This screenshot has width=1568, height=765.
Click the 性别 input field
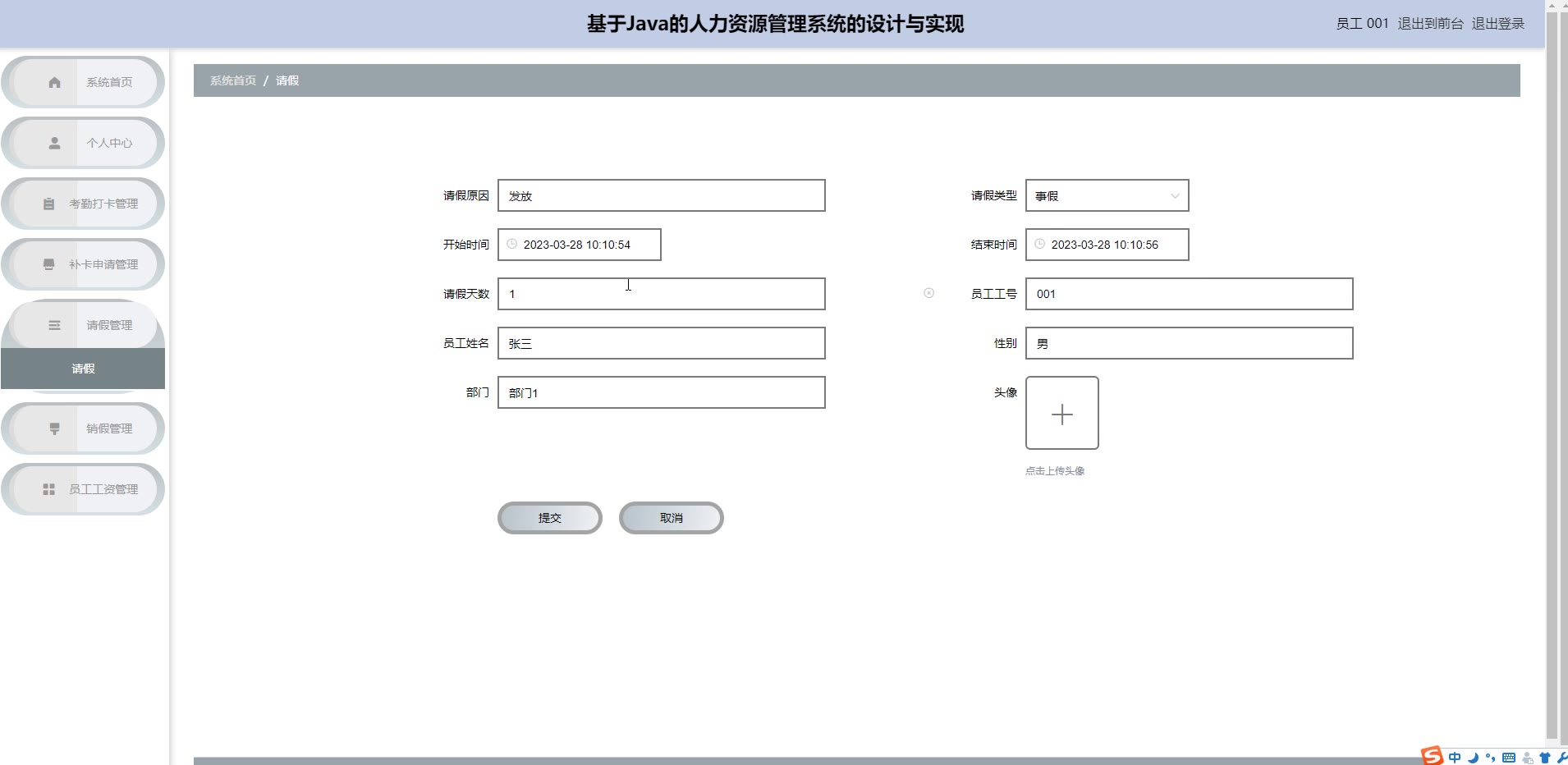pyautogui.click(x=1190, y=343)
